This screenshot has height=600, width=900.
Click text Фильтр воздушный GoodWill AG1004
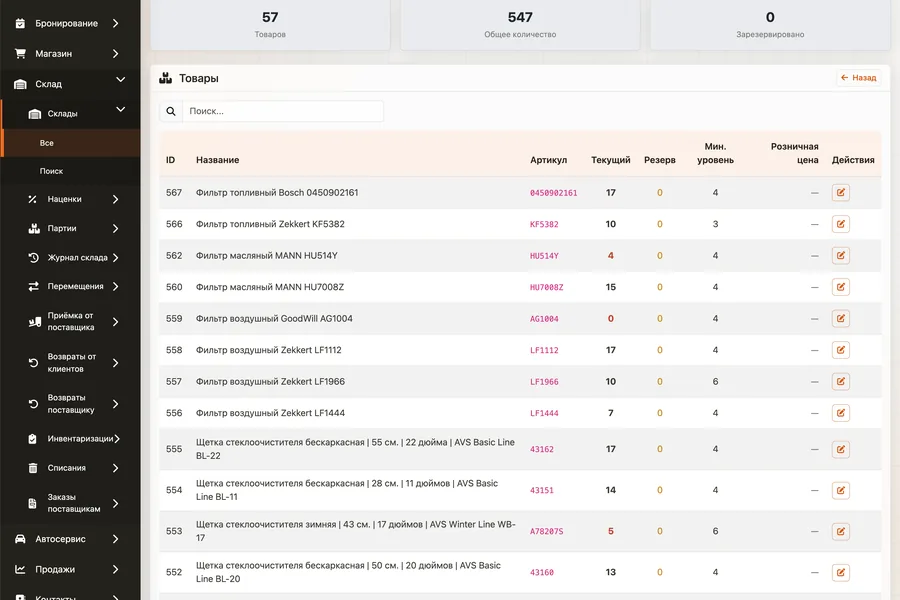pos(274,319)
